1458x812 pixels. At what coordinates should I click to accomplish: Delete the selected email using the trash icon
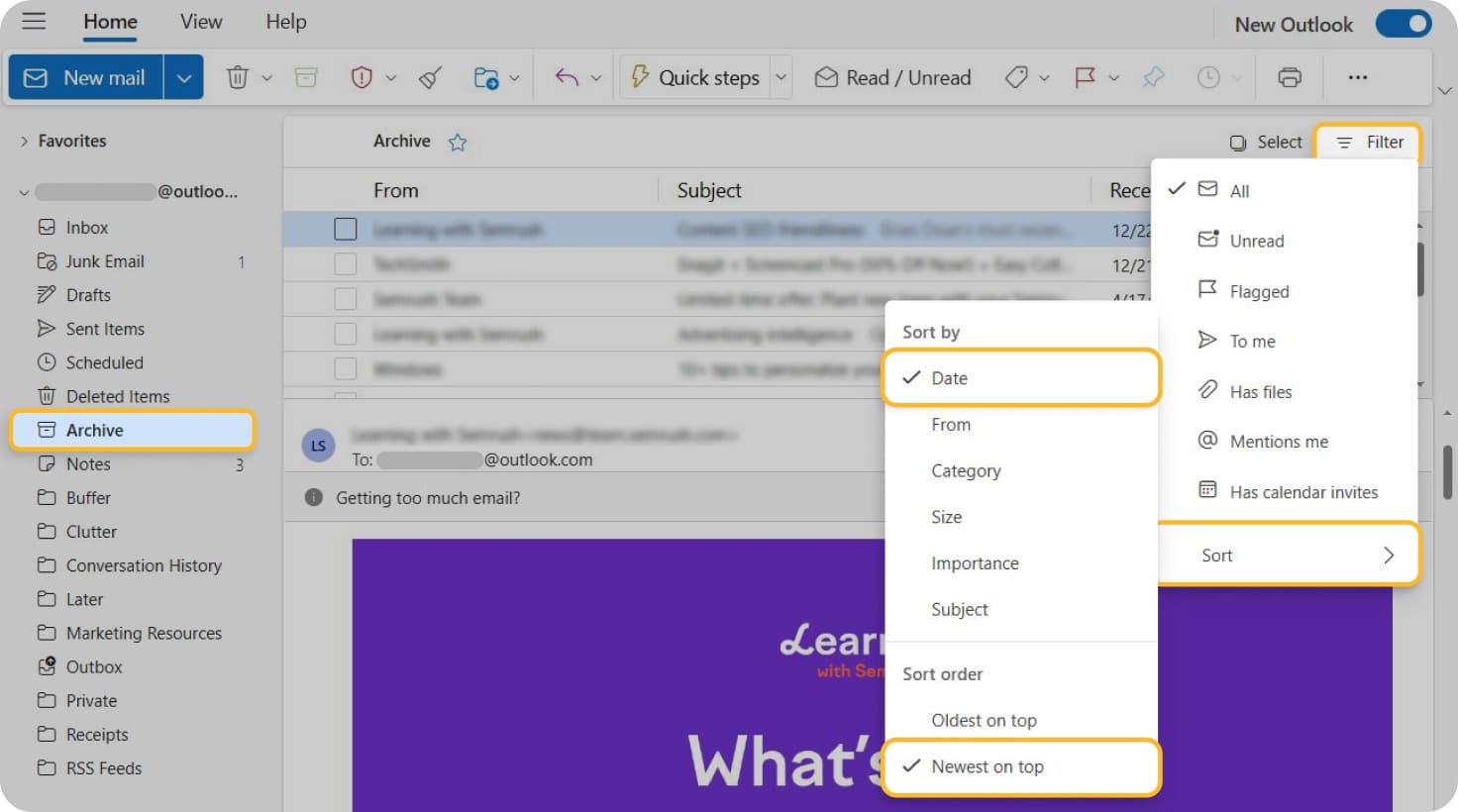click(x=238, y=76)
